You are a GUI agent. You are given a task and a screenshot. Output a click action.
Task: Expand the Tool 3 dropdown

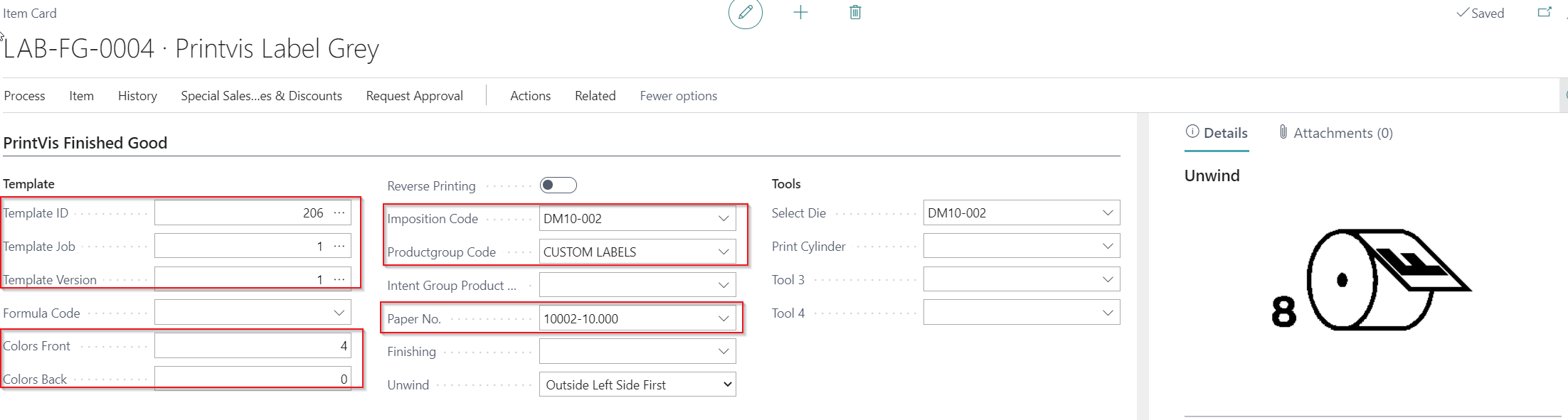(1108, 279)
